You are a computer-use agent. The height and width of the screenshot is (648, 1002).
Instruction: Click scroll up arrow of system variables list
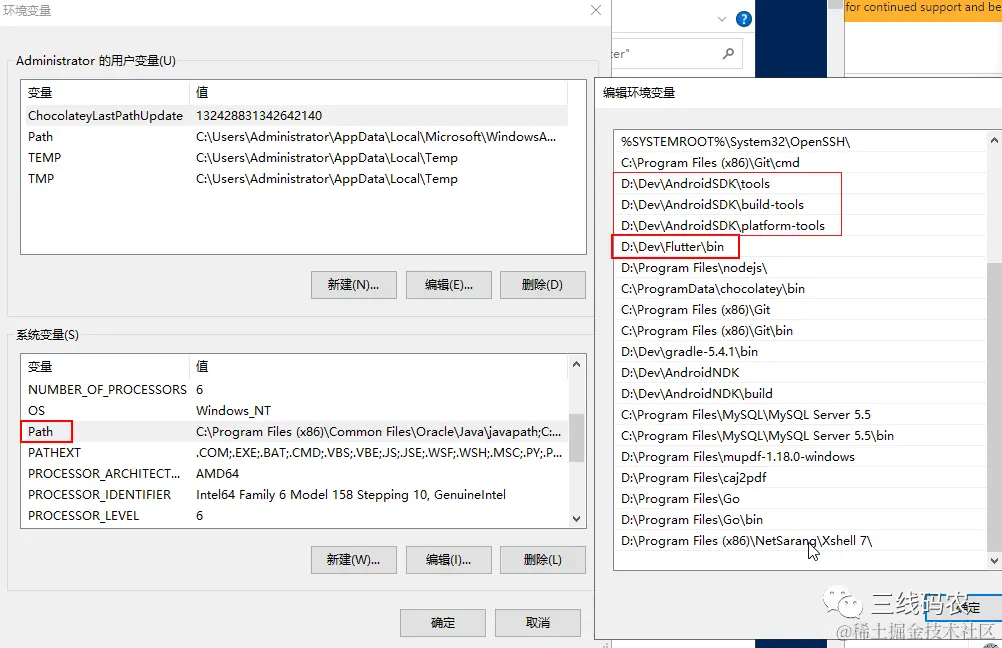576,364
